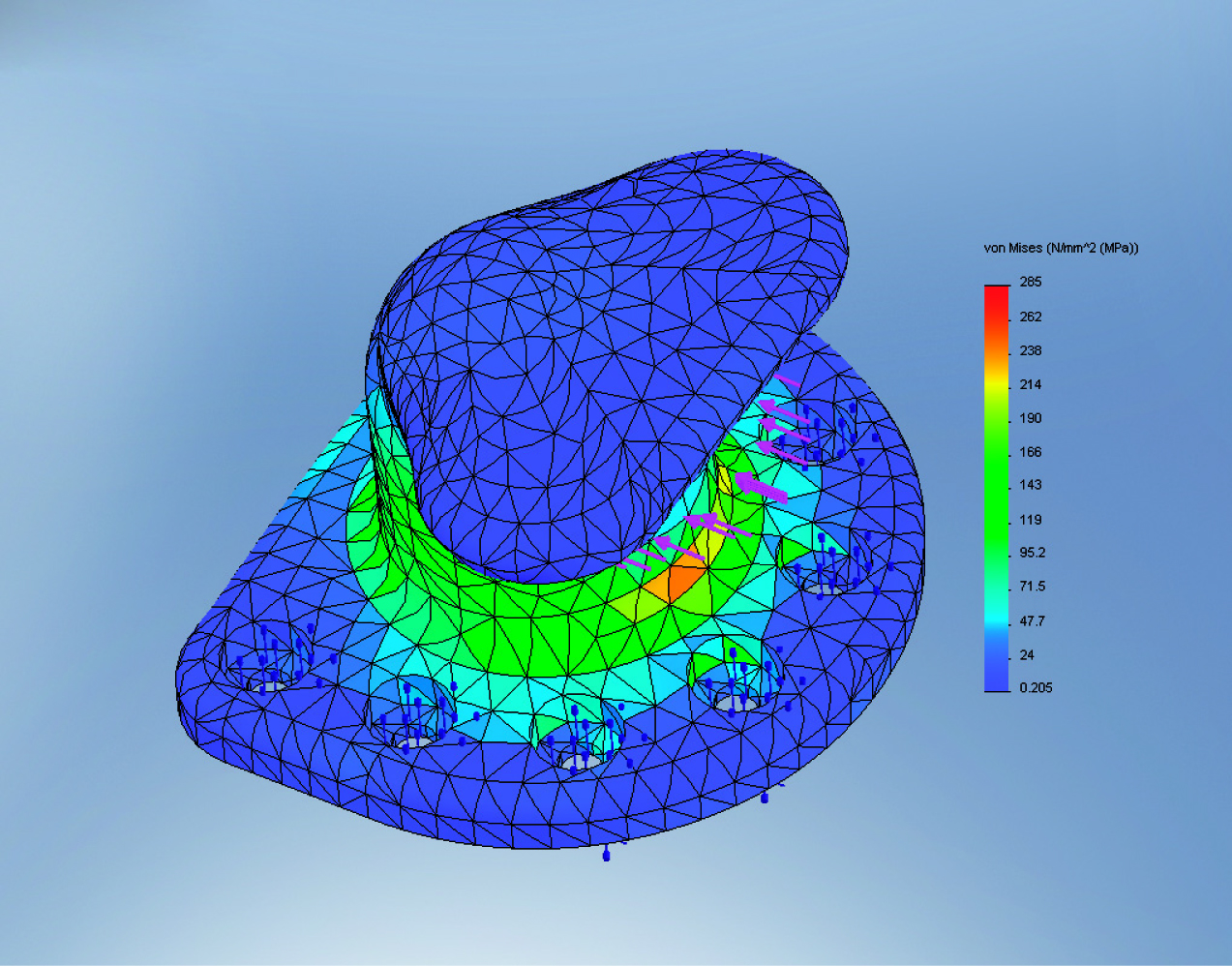Screen dimensions: 1232x966
Task: Click the isolated blue fixture marker below the base
Action: pyautogui.click(x=607, y=855)
